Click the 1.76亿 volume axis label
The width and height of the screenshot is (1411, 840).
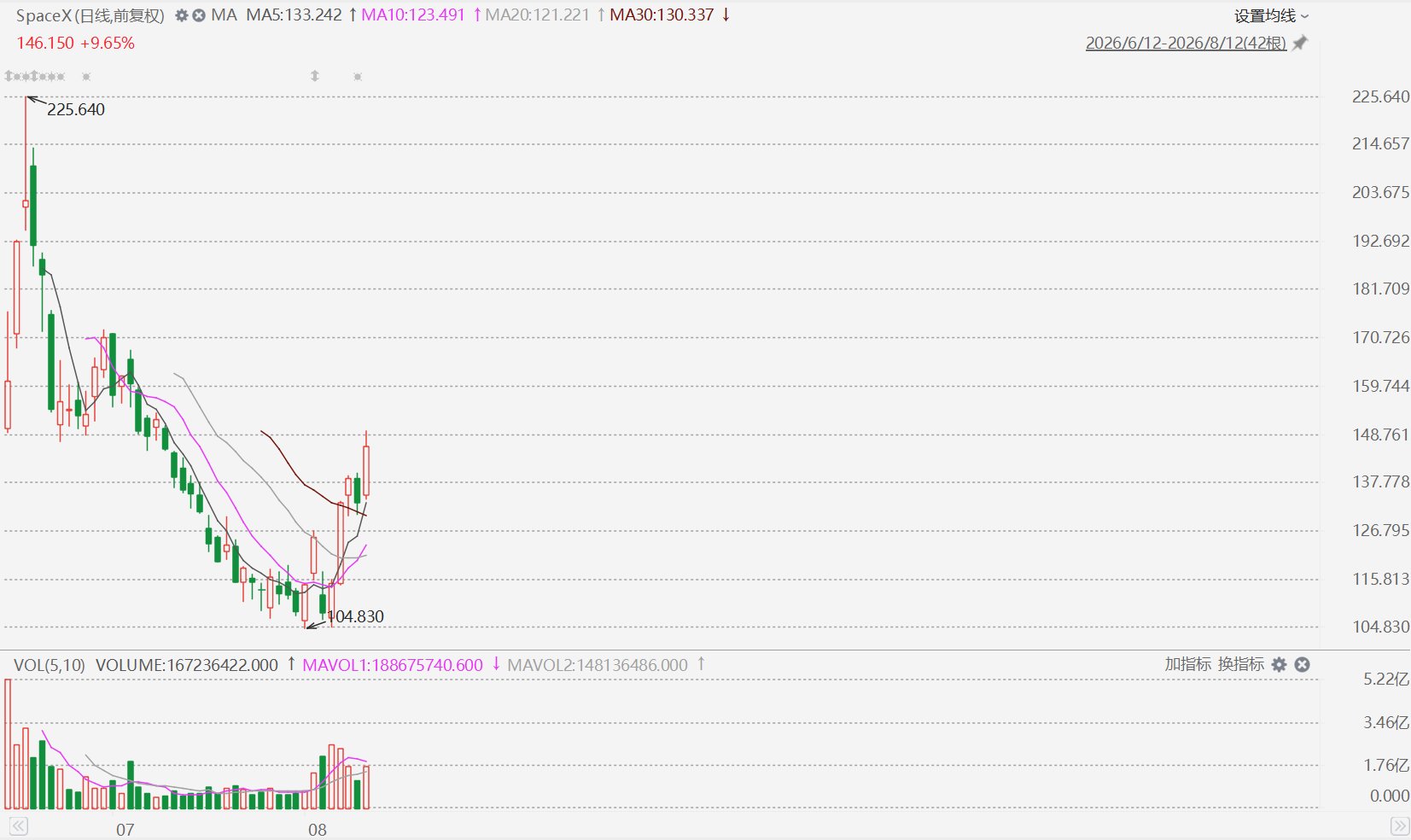[1386, 765]
